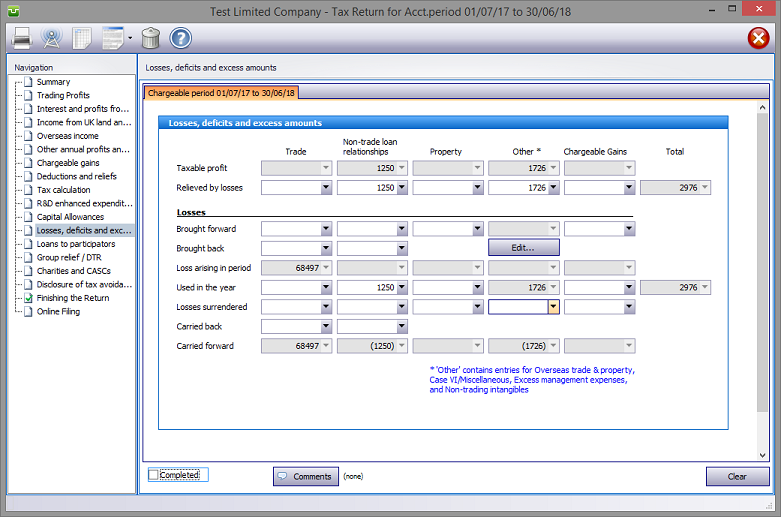Open Other annual profits navigation item
Viewport: 781px width, 517px height.
click(x=83, y=149)
